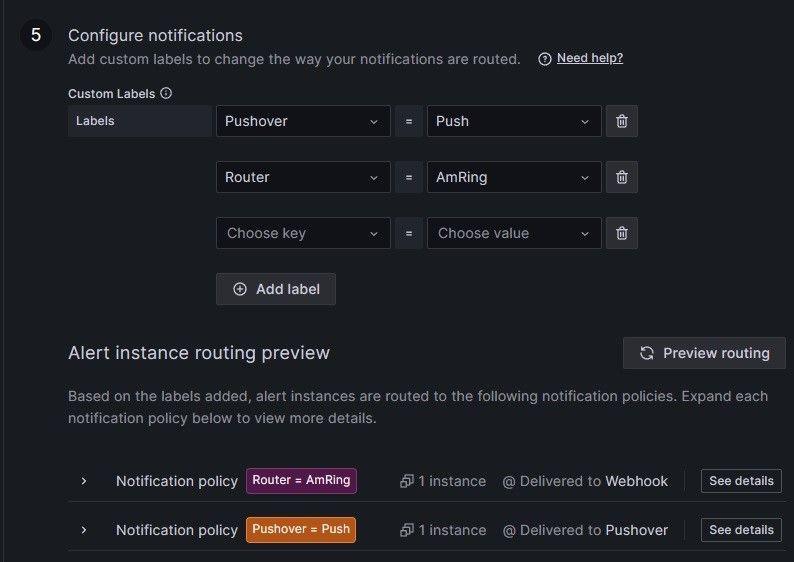Click the help question mark icon
The height and width of the screenshot is (562, 794).
[545, 59]
